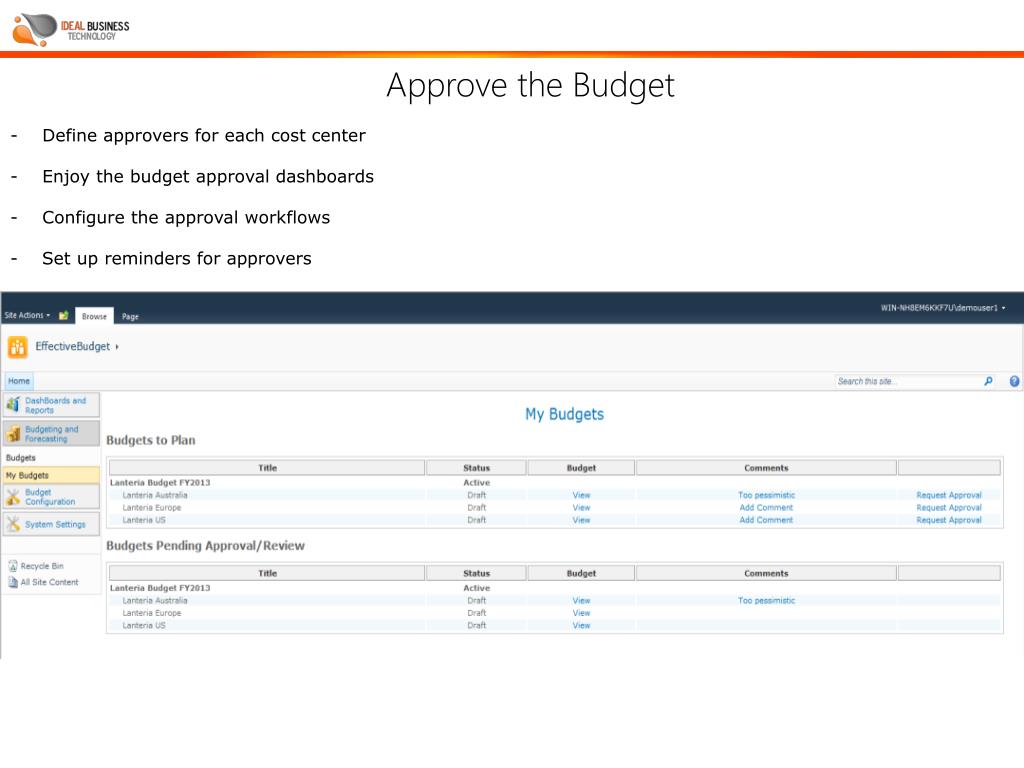The height and width of the screenshot is (768, 1024).
Task: Switch to the Page ribbon tab
Action: click(x=130, y=317)
